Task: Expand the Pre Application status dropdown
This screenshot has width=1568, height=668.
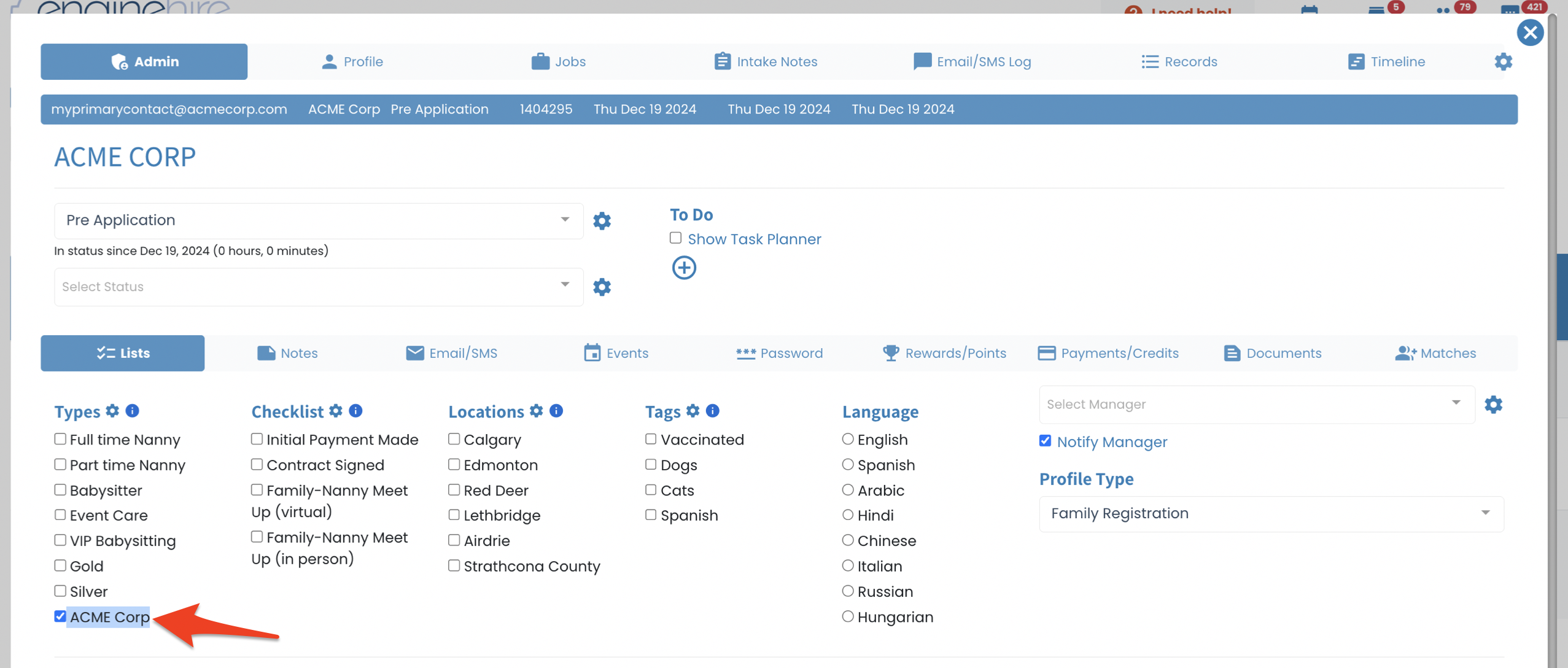Action: click(x=319, y=220)
